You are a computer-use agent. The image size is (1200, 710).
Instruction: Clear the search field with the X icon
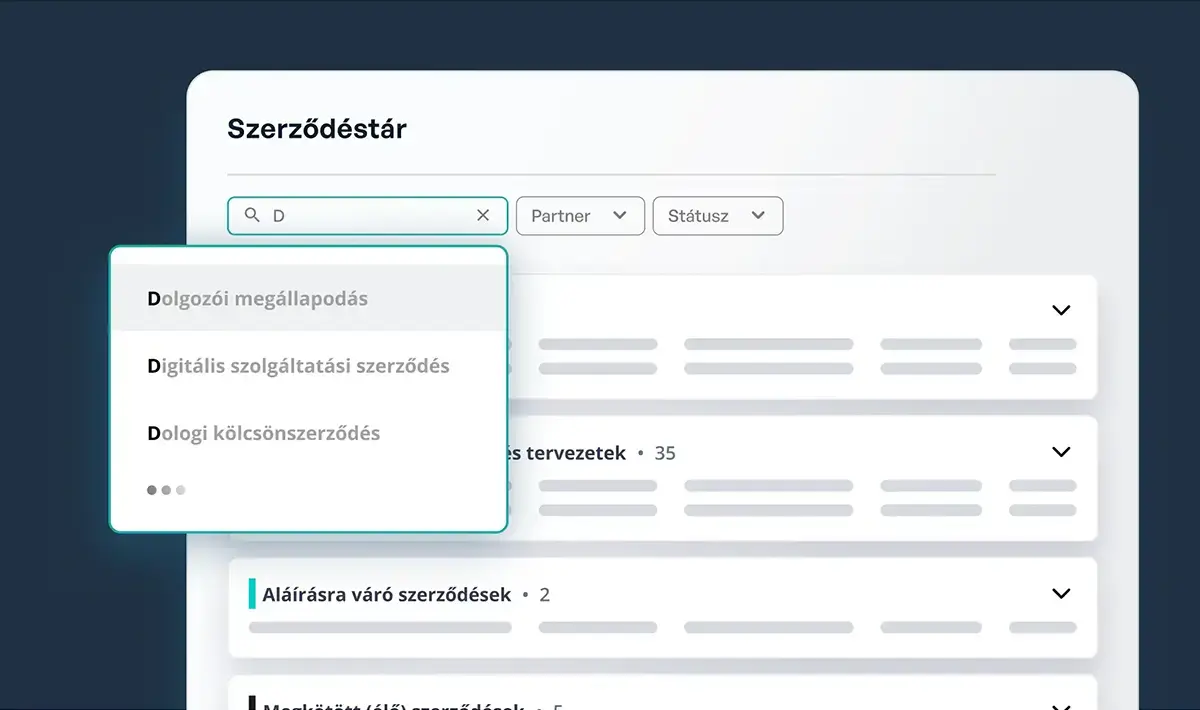click(x=483, y=215)
